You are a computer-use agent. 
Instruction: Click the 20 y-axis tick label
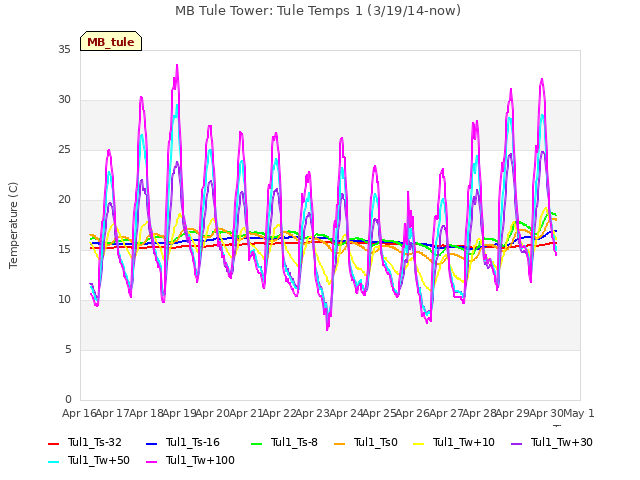tap(64, 200)
